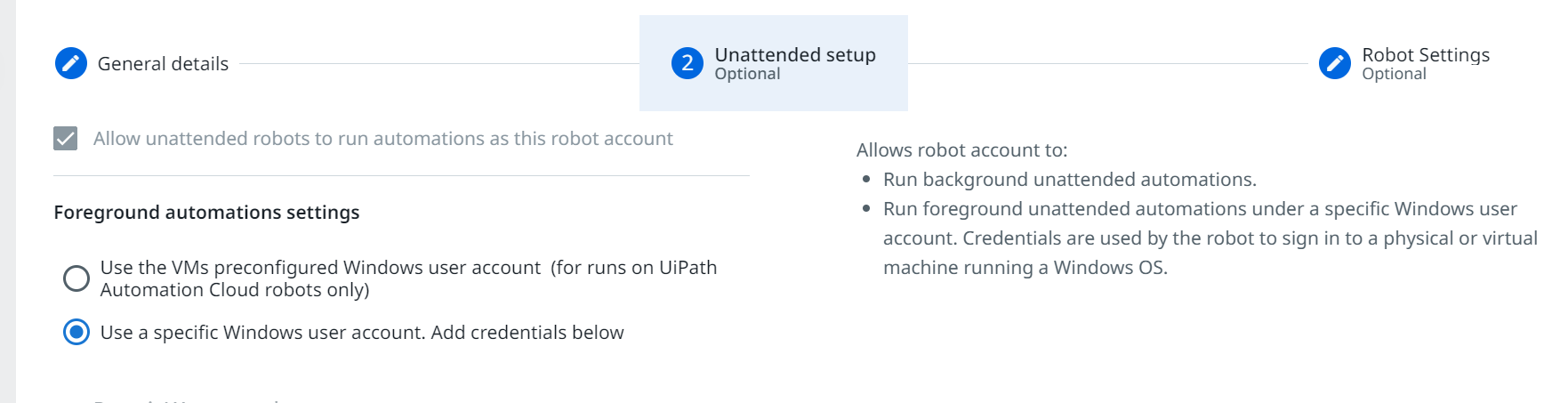Viewport: 1568px width, 403px height.
Task: Click 'Optional' under Unattended setup
Action: (x=747, y=75)
